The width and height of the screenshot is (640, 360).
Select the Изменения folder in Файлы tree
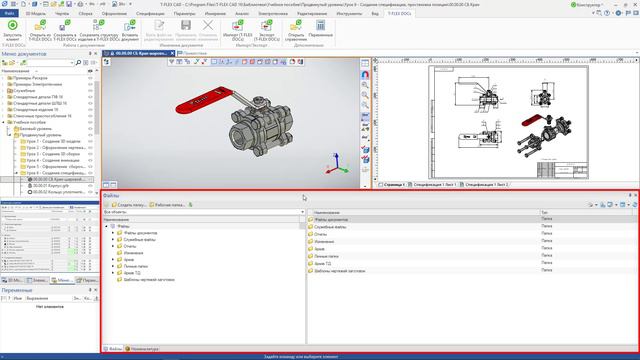pyautogui.click(x=133, y=253)
